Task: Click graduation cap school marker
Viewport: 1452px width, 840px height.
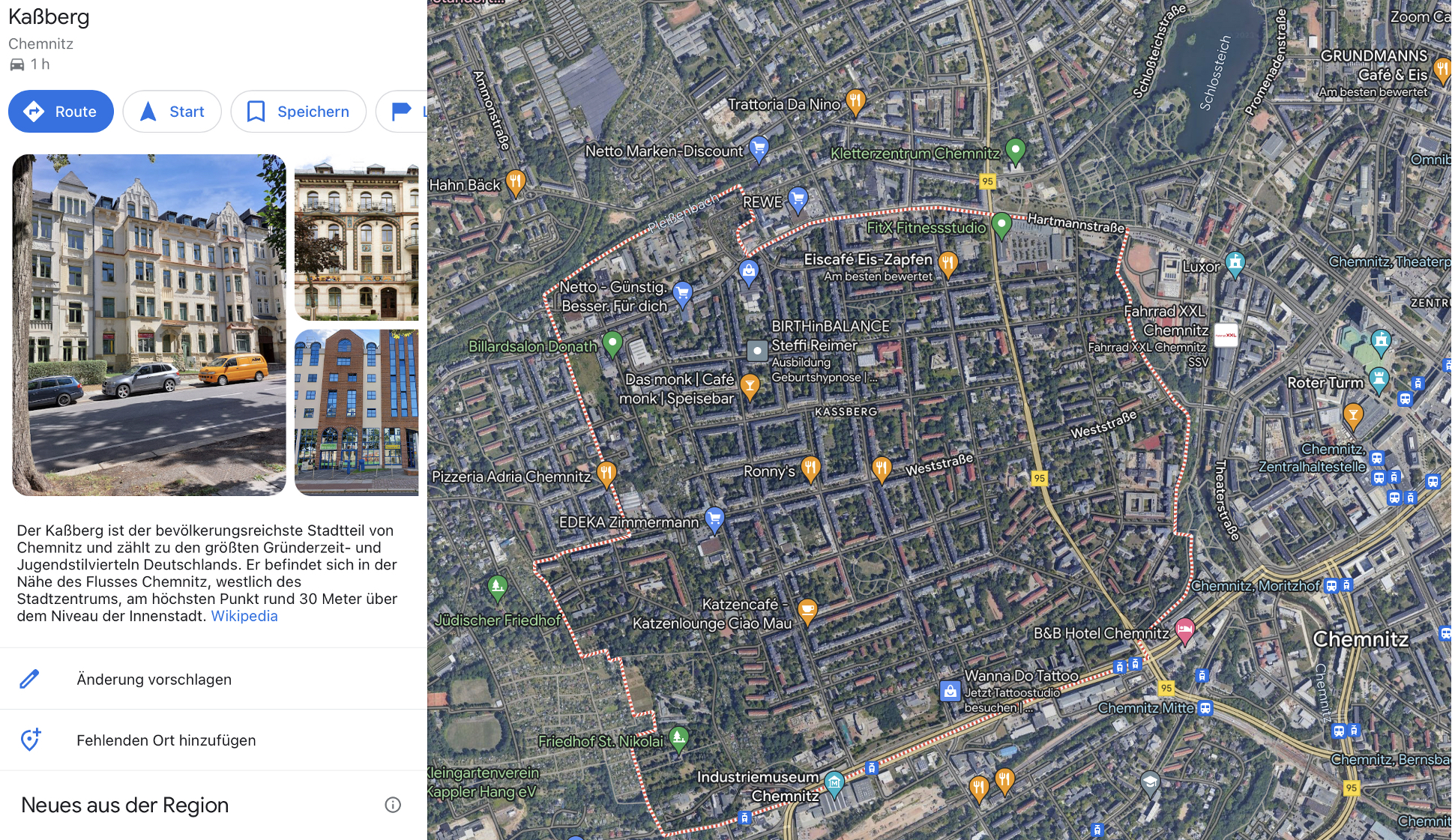Action: (x=1150, y=784)
